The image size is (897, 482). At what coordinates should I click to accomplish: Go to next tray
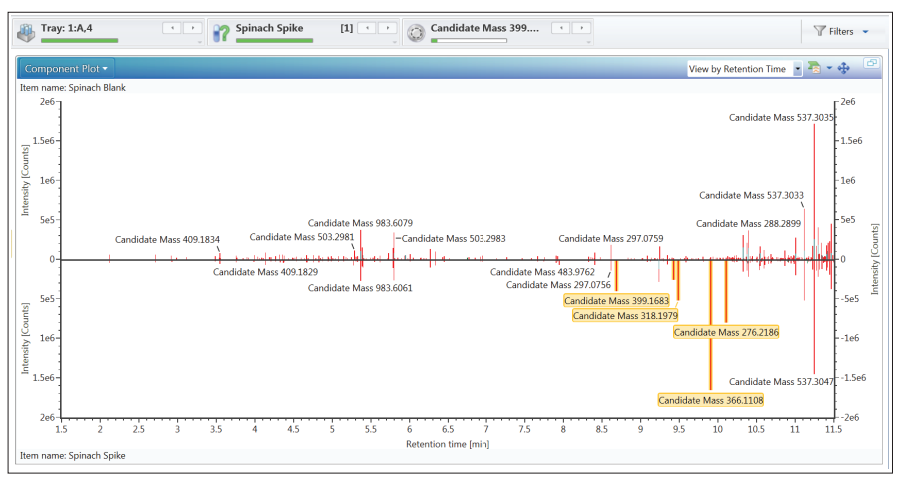(x=192, y=27)
